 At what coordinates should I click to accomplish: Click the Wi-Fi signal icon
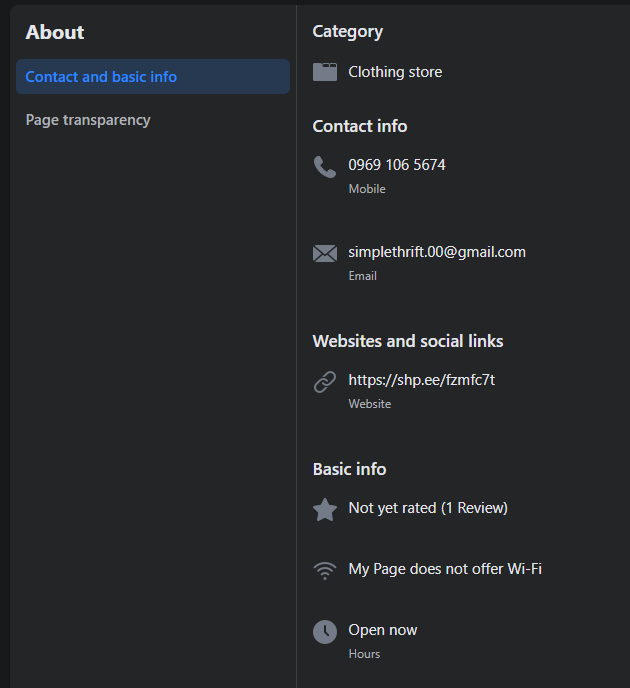325,570
